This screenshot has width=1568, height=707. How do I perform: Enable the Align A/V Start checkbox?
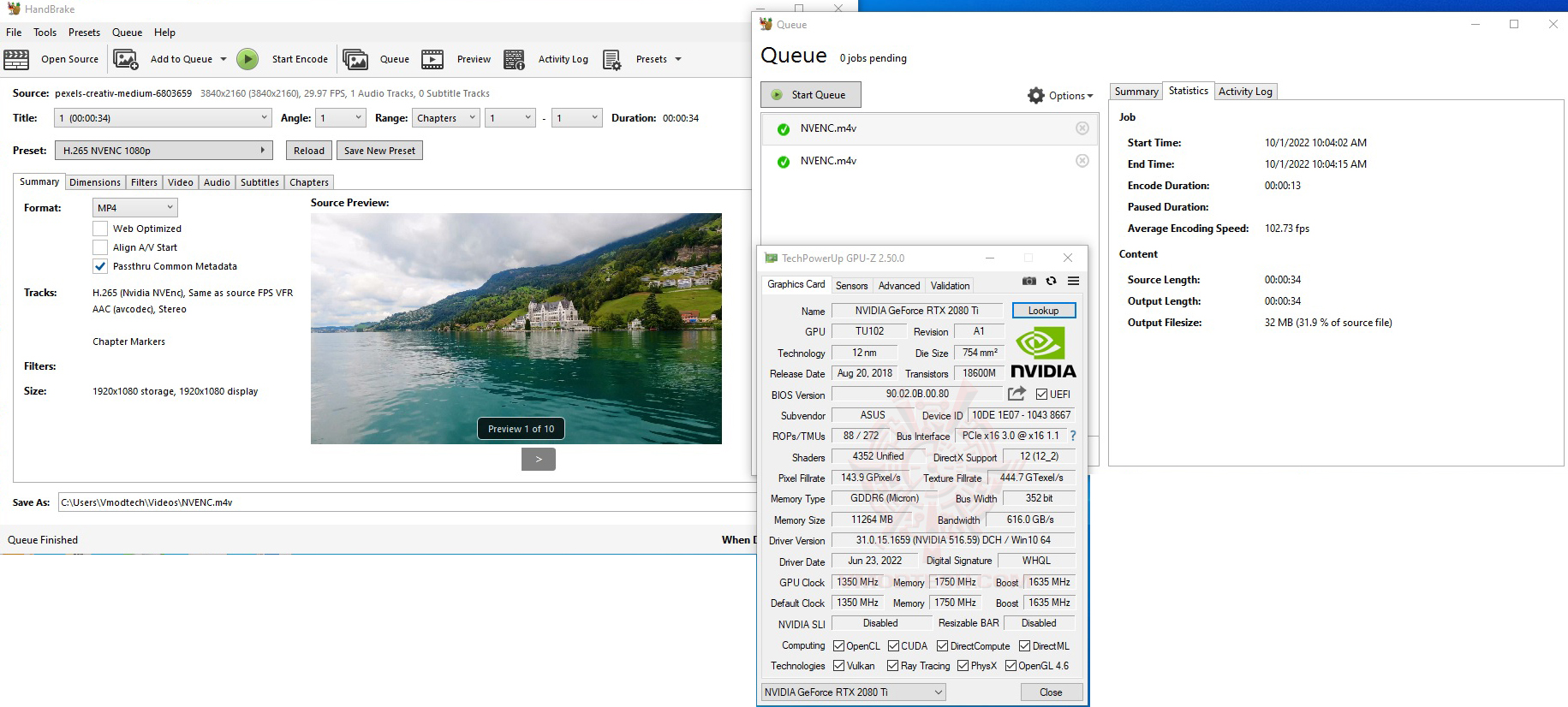[100, 247]
